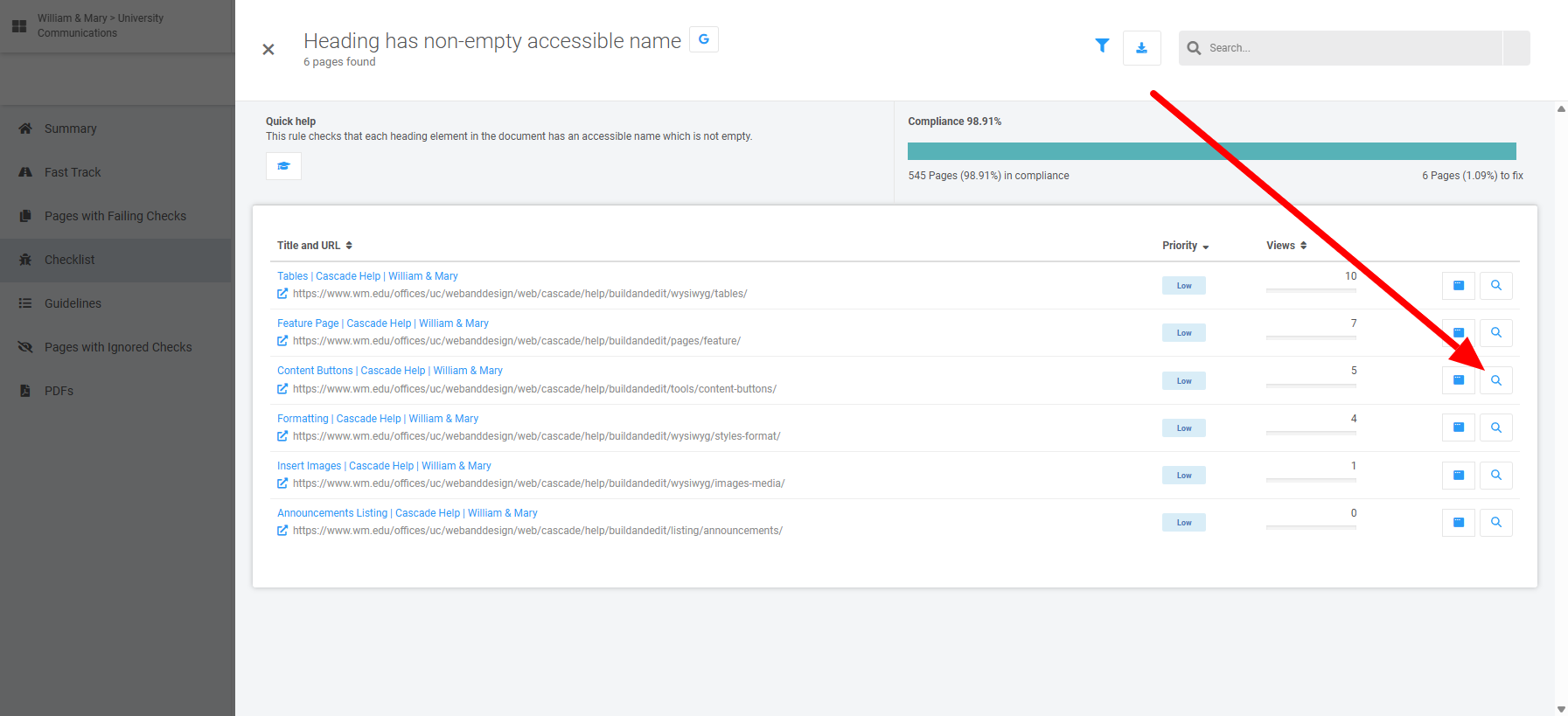Open Pages with Failing Checks
The height and width of the screenshot is (716, 1568).
115,216
